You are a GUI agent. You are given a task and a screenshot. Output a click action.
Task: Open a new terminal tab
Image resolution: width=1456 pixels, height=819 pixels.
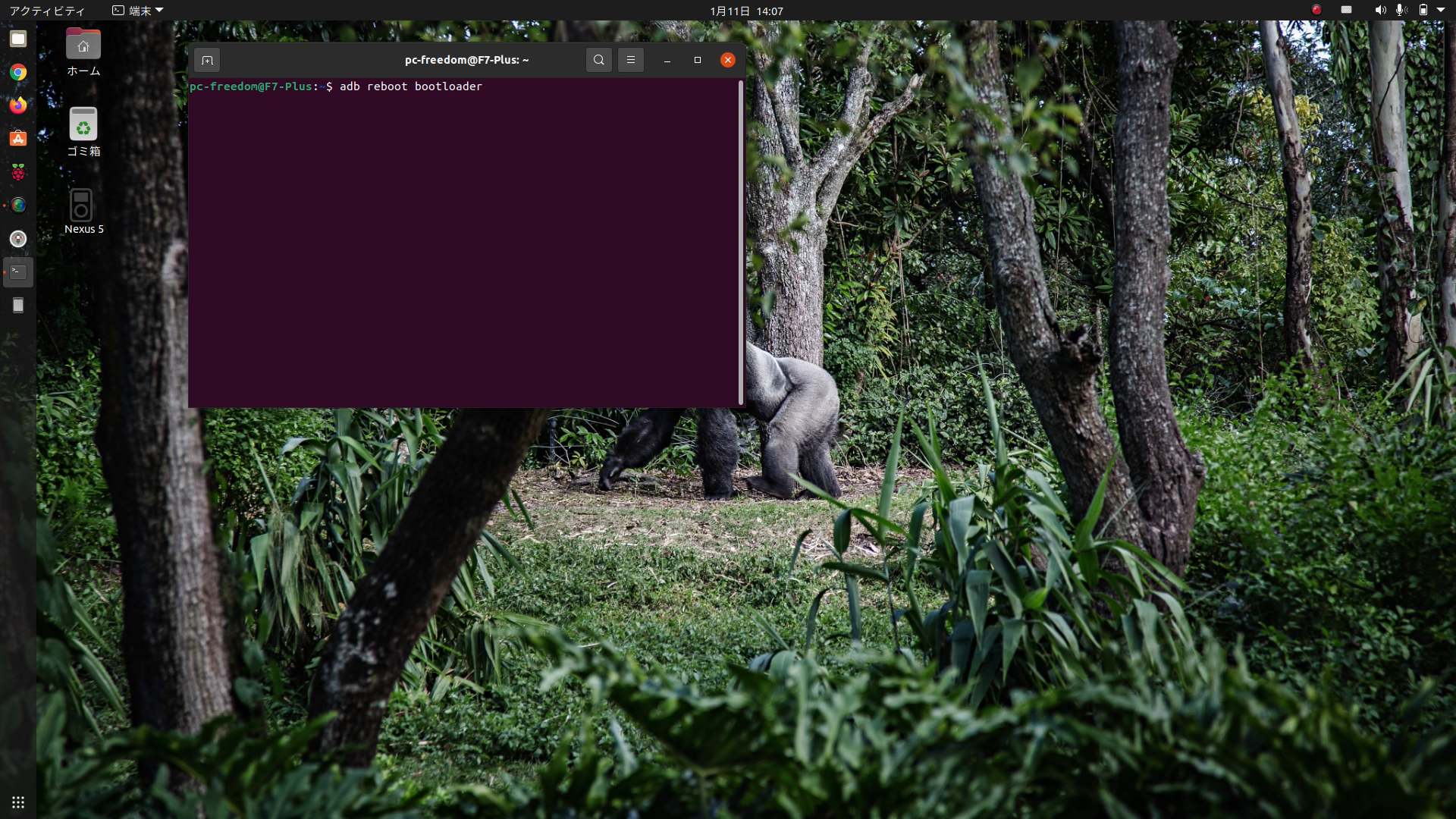[207, 60]
